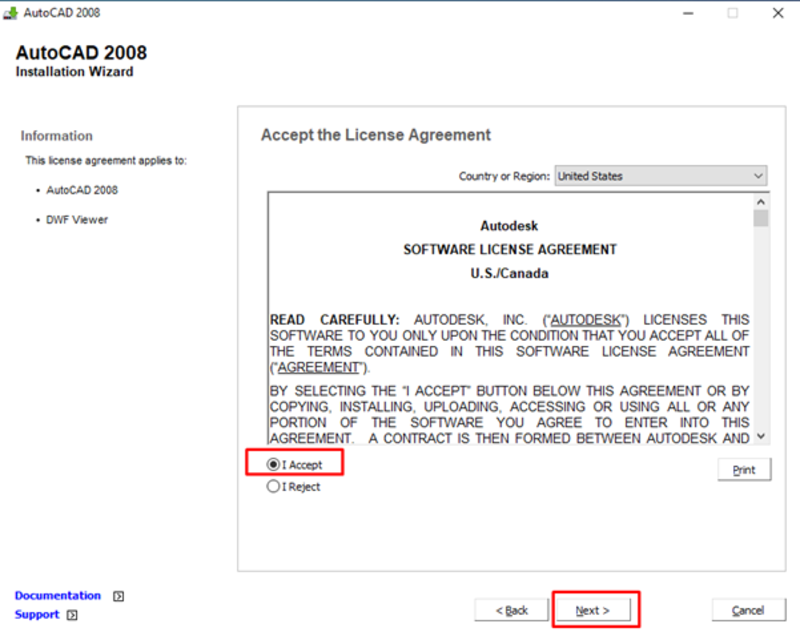
Task: Click the AutoCAD 2008 bullet item
Action: point(82,190)
